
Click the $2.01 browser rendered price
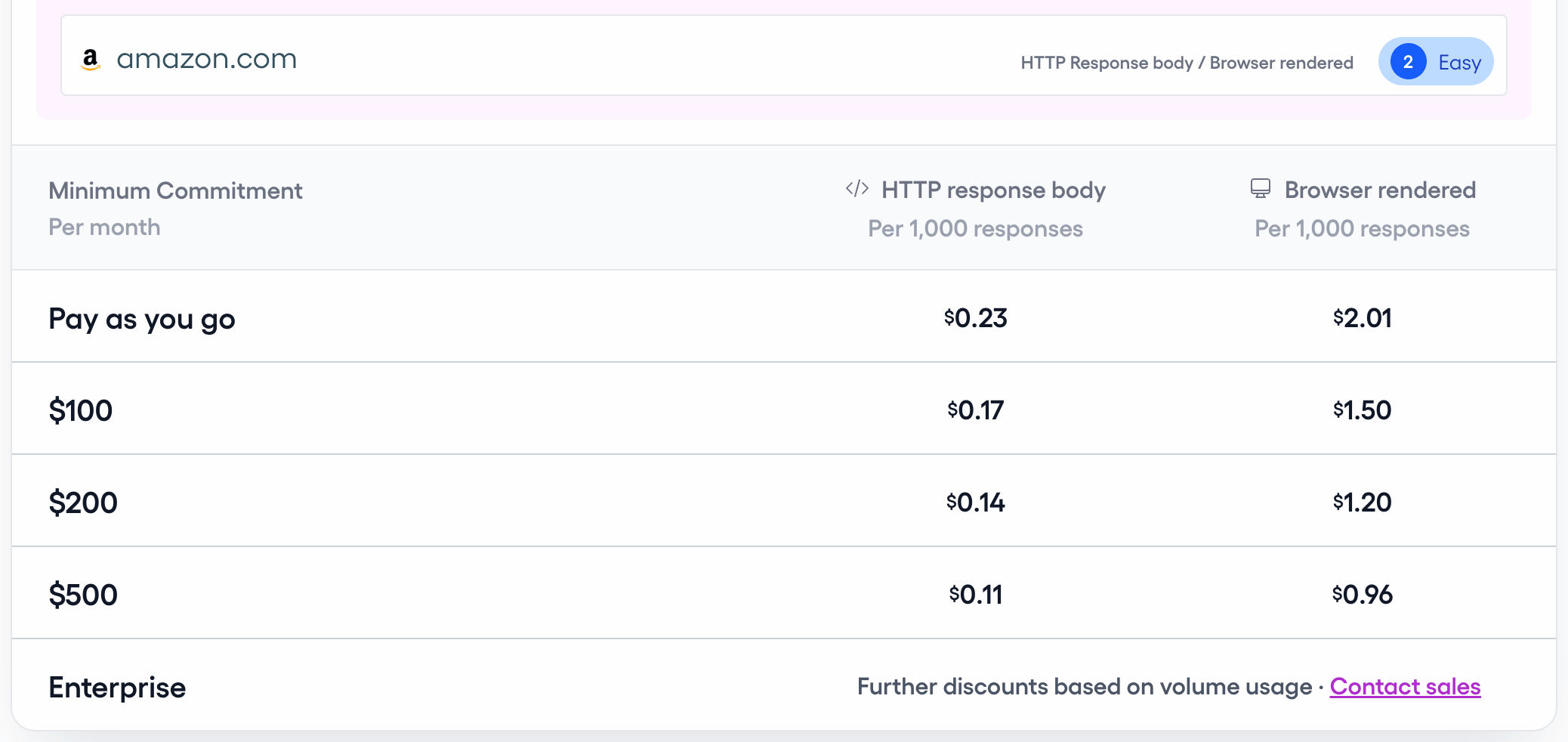1362,317
